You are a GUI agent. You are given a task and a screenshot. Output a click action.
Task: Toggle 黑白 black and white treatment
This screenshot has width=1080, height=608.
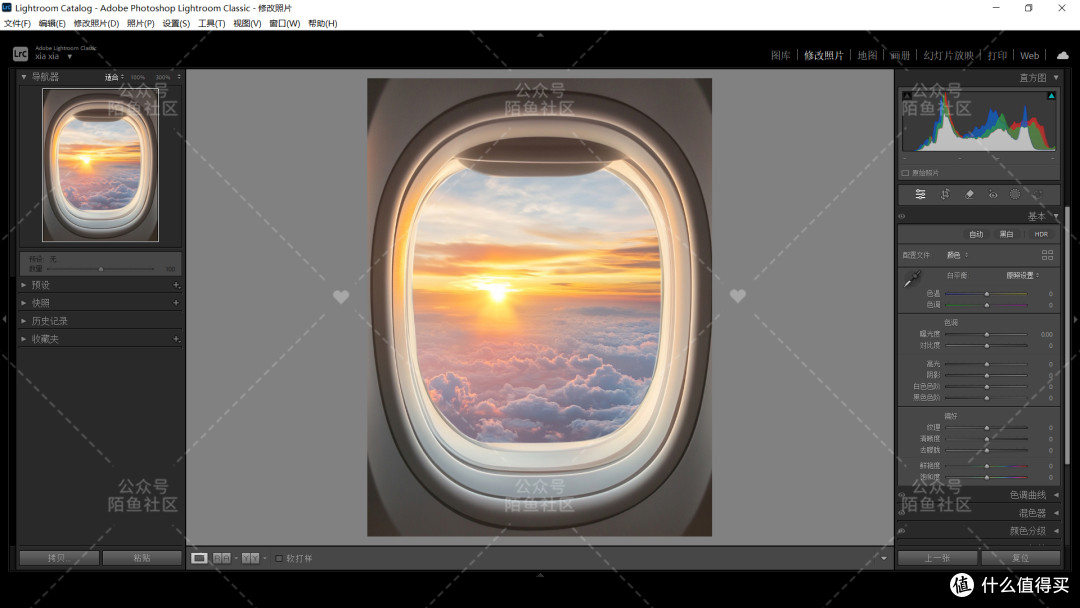[x=1006, y=234]
